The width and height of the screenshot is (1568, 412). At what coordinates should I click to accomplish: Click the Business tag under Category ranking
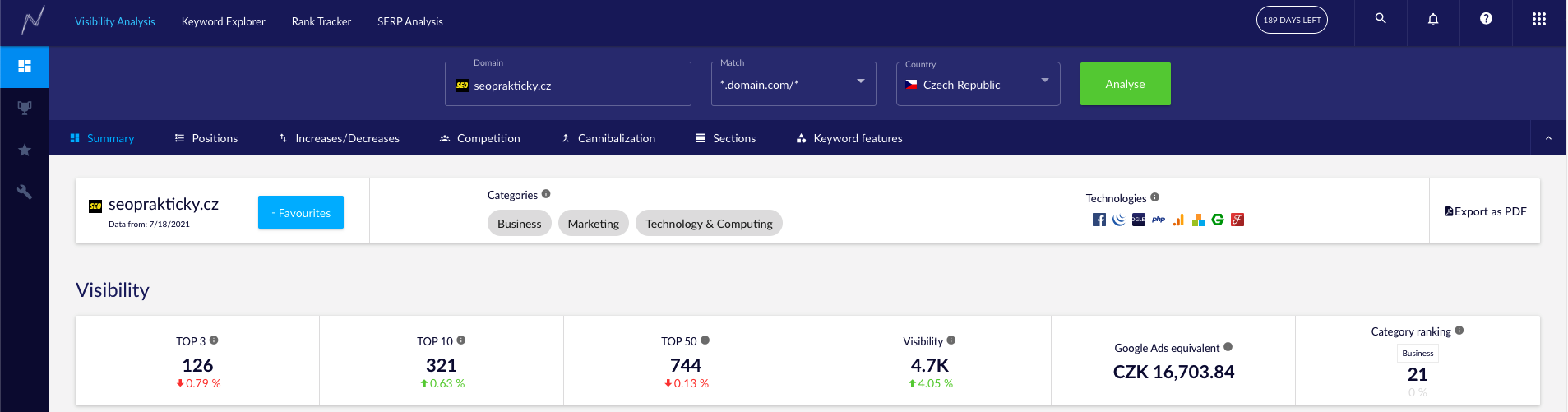click(1418, 354)
